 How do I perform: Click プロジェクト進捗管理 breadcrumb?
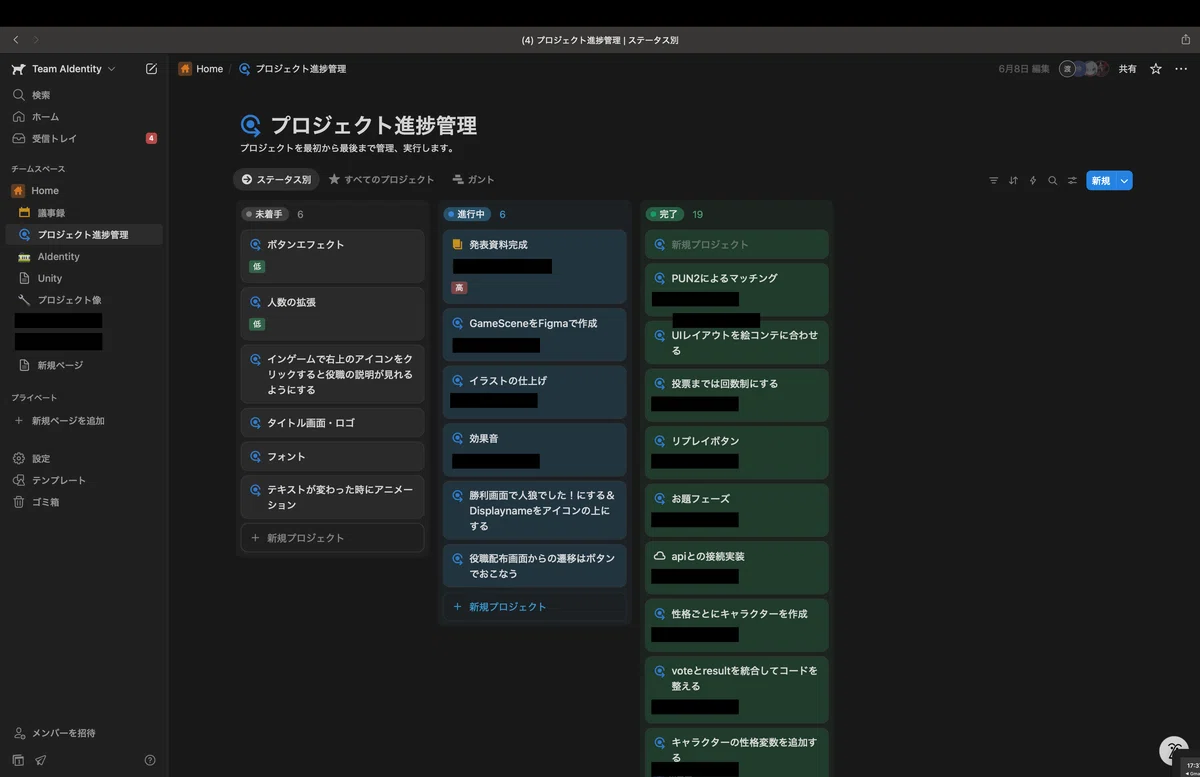click(x=292, y=69)
